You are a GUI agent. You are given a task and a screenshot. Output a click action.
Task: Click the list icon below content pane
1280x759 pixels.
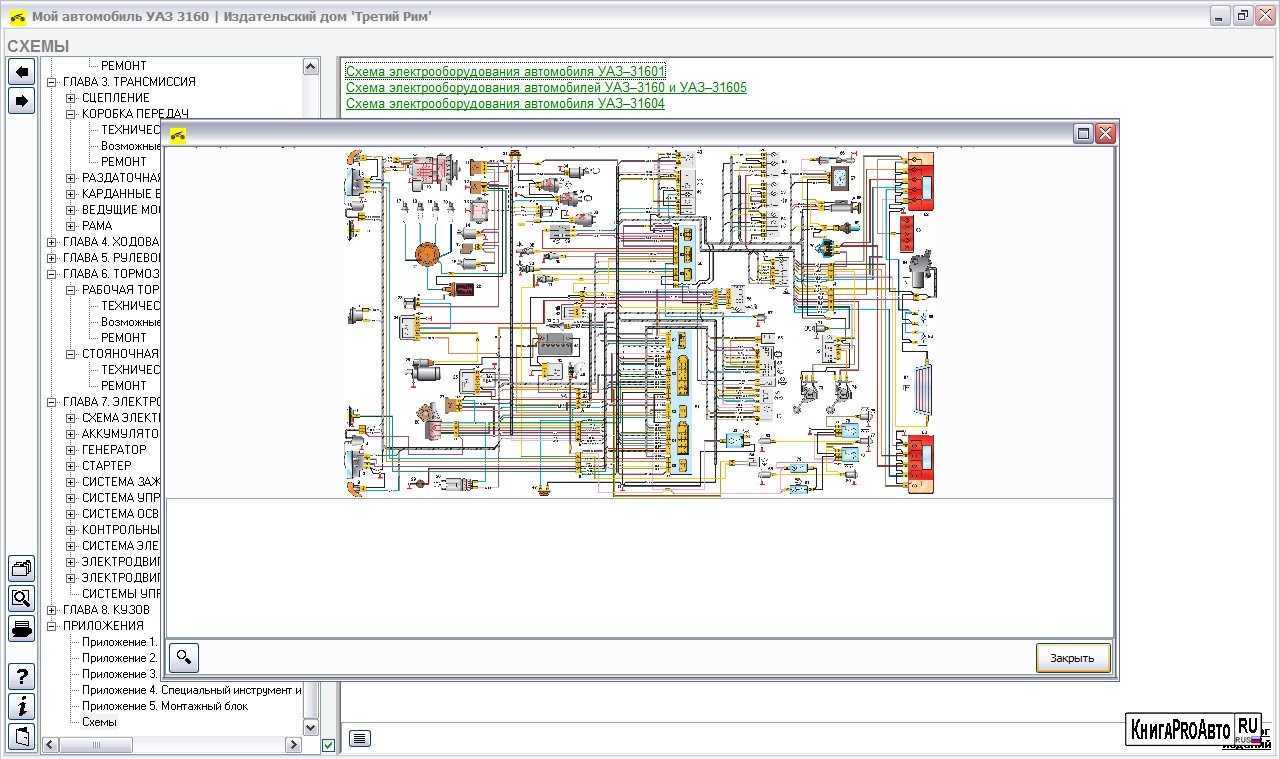click(x=360, y=738)
